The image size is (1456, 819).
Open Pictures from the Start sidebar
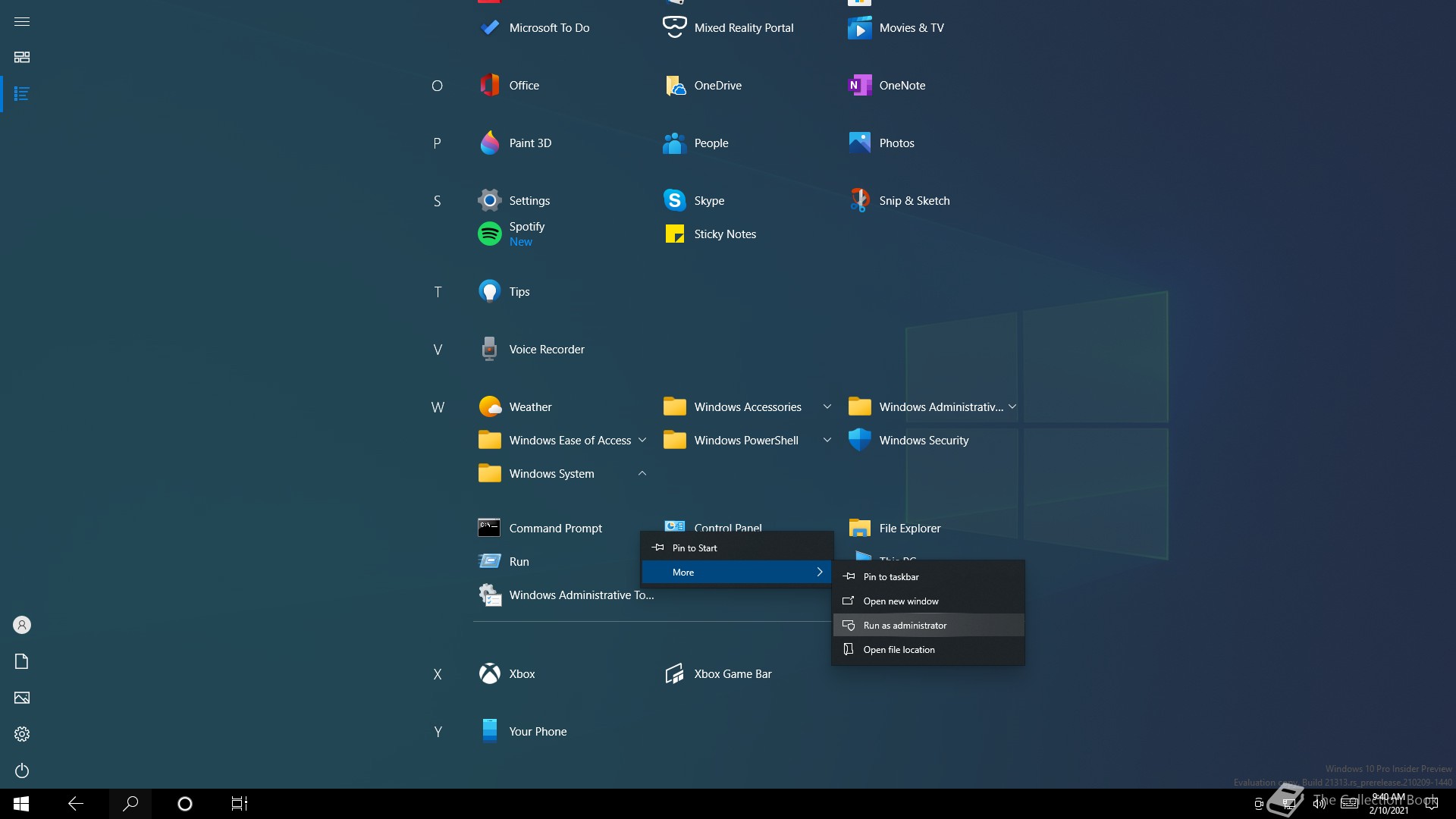point(22,698)
